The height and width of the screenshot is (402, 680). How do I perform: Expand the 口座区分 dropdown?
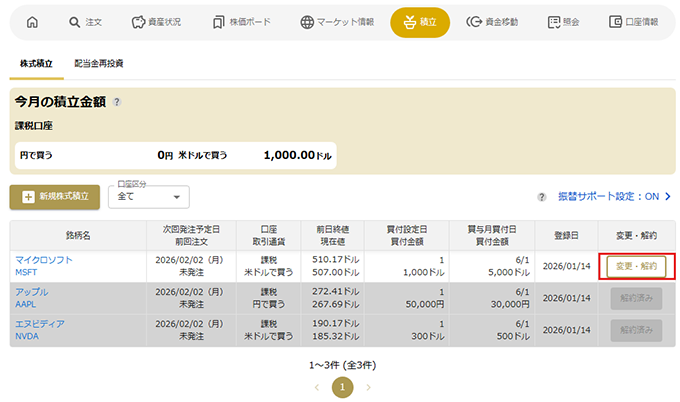coord(148,197)
